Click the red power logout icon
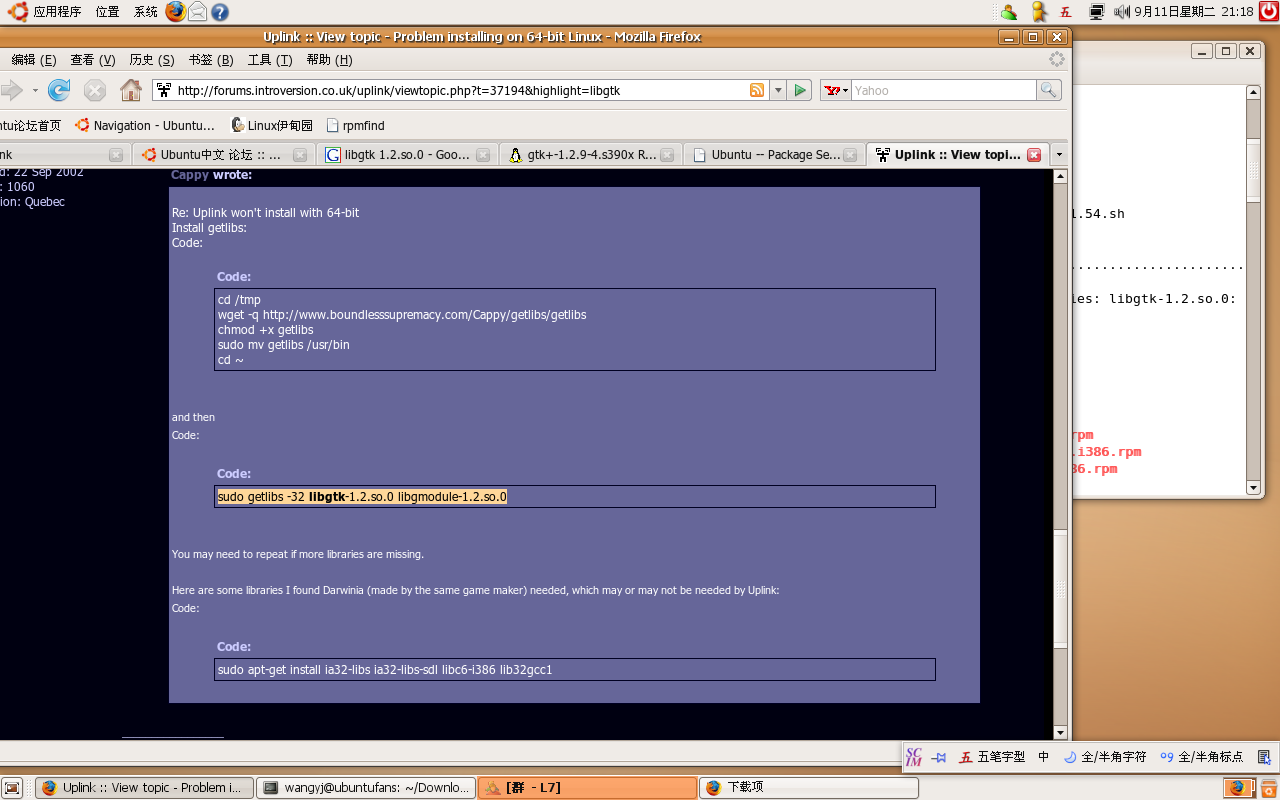Image resolution: width=1280 pixels, height=800 pixels. (1268, 12)
